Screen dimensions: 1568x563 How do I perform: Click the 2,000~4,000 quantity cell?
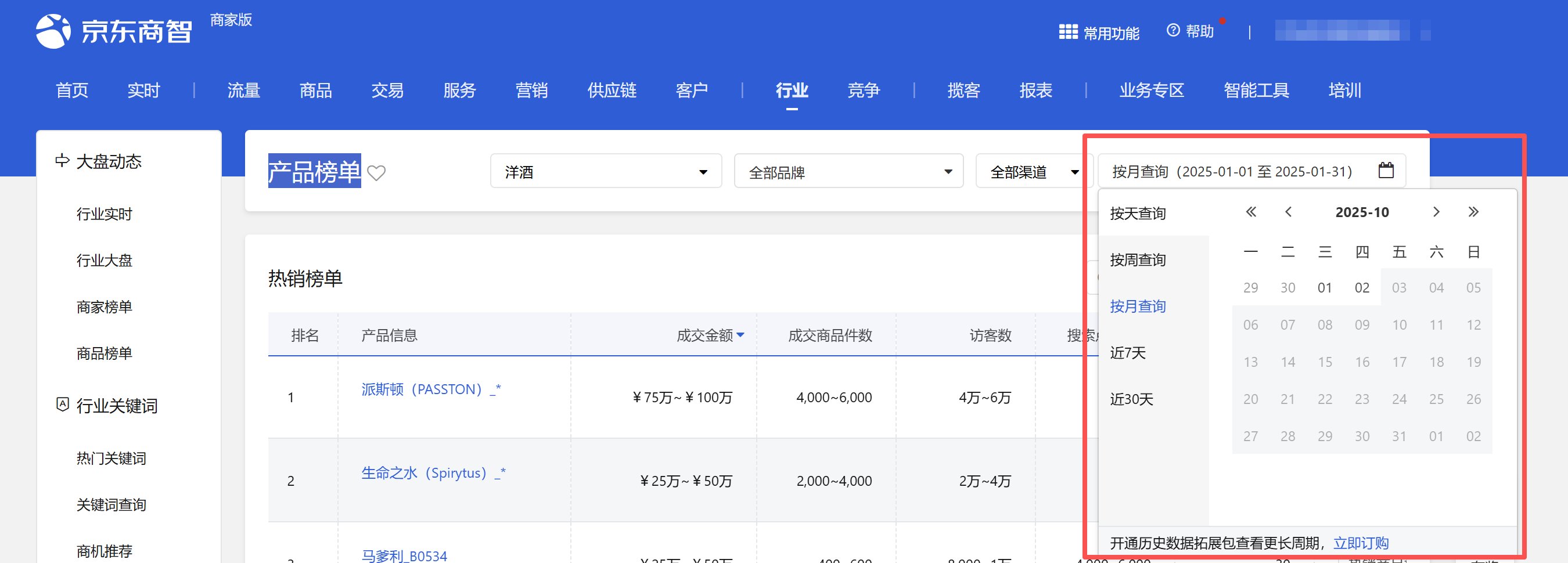point(834,481)
